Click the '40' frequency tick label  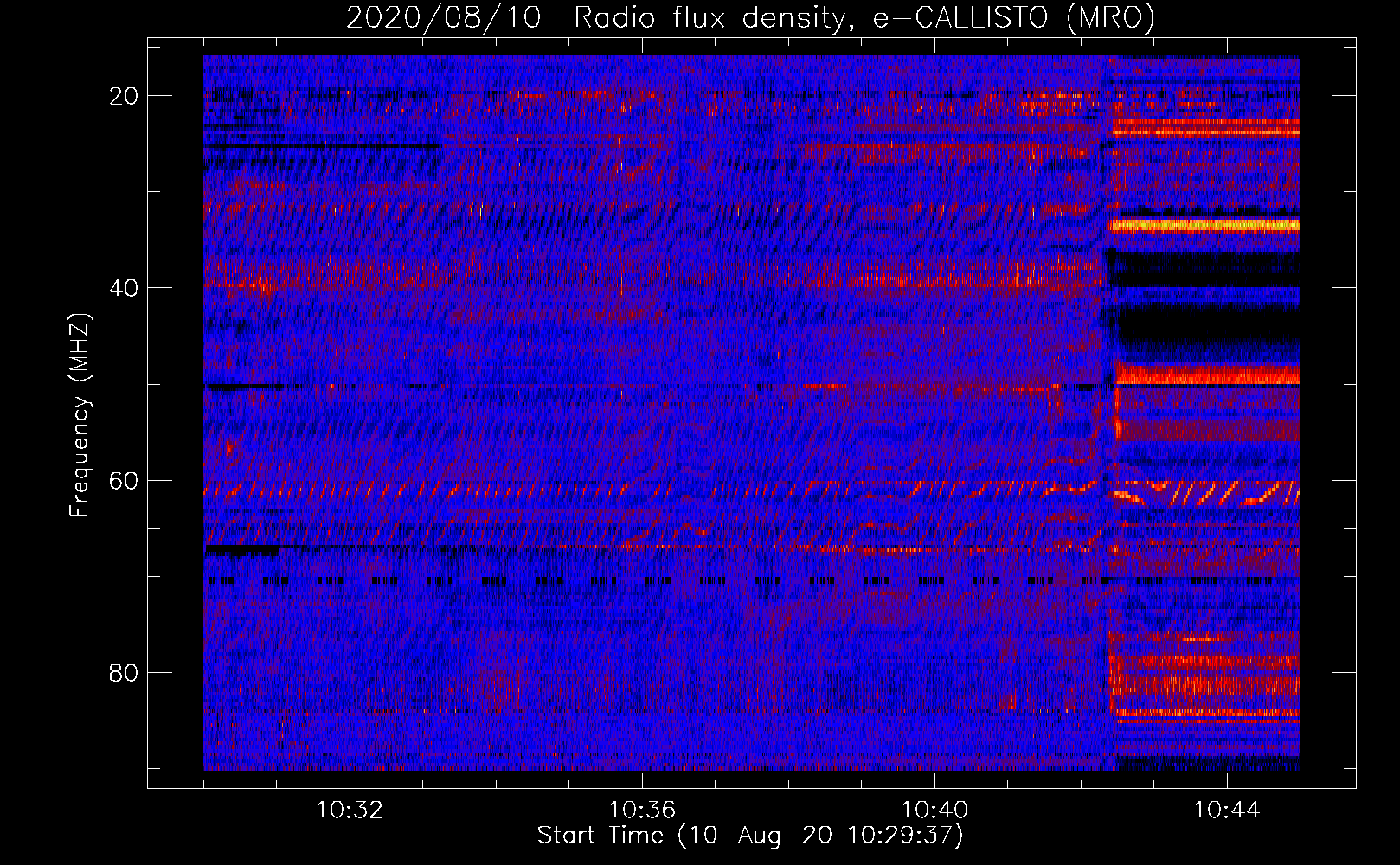(124, 288)
